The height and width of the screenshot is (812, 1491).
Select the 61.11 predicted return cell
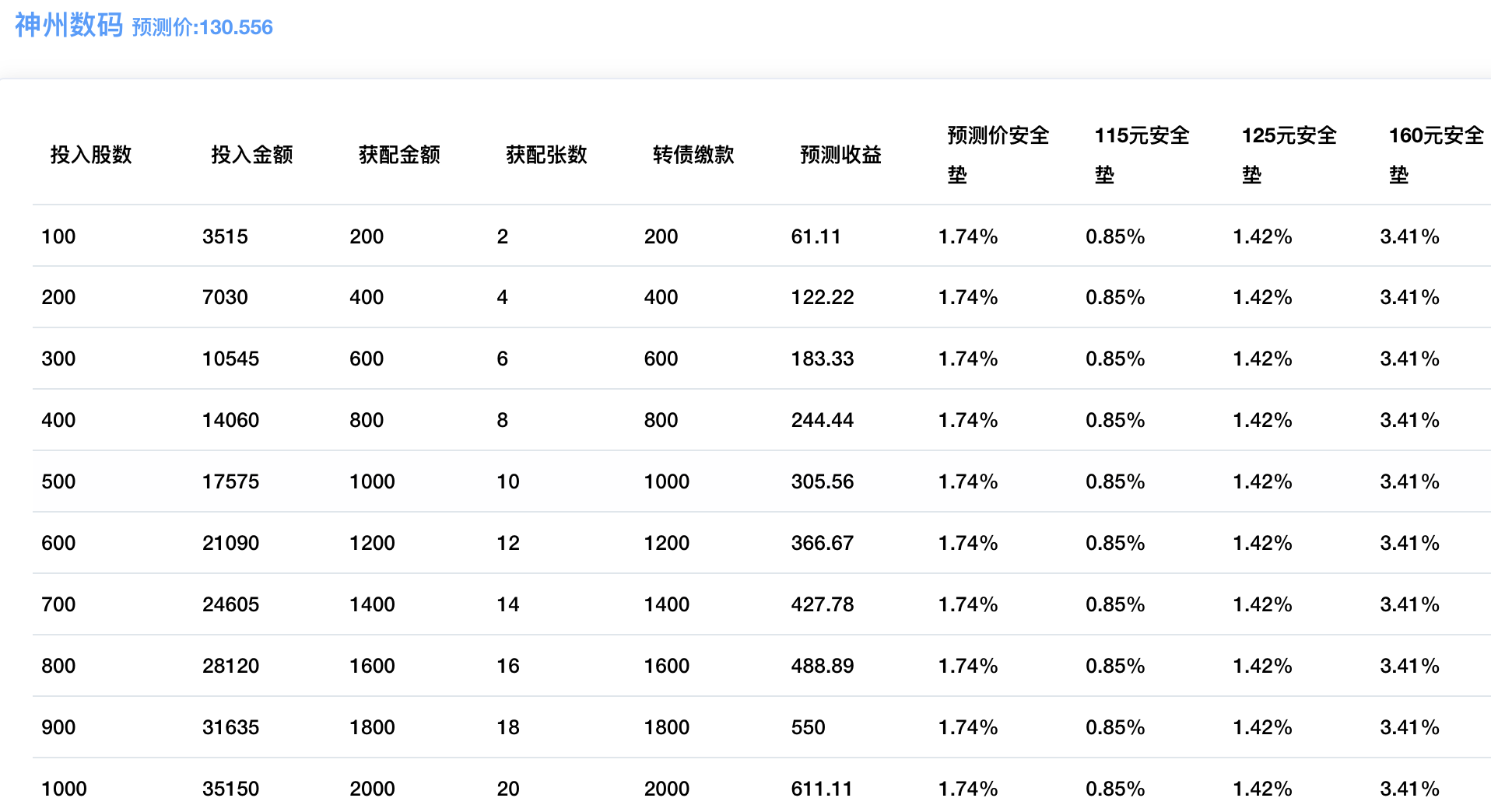click(x=816, y=236)
